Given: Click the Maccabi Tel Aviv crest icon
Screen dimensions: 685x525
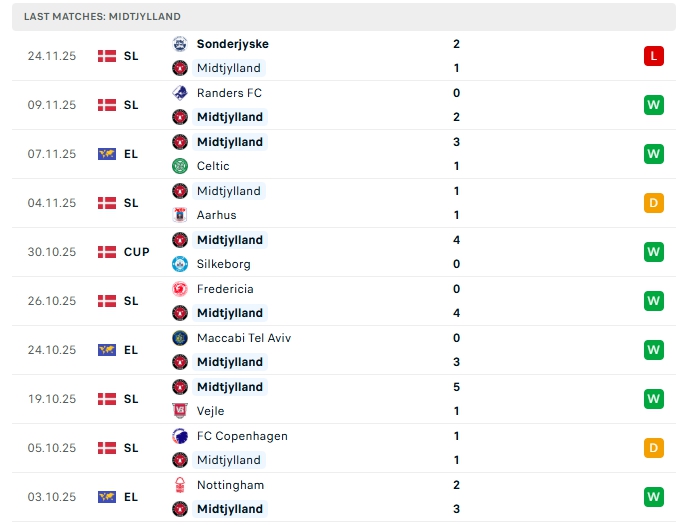Looking at the screenshot, I should click(x=180, y=338).
